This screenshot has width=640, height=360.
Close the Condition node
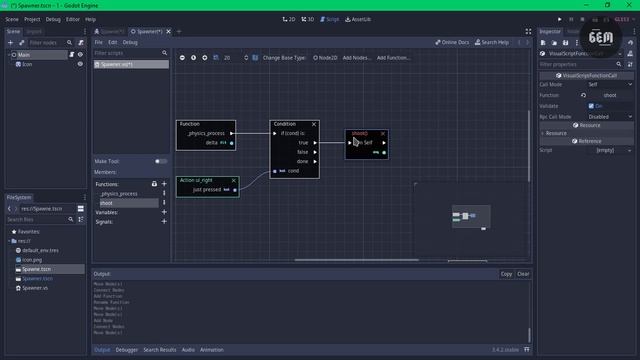pos(314,124)
